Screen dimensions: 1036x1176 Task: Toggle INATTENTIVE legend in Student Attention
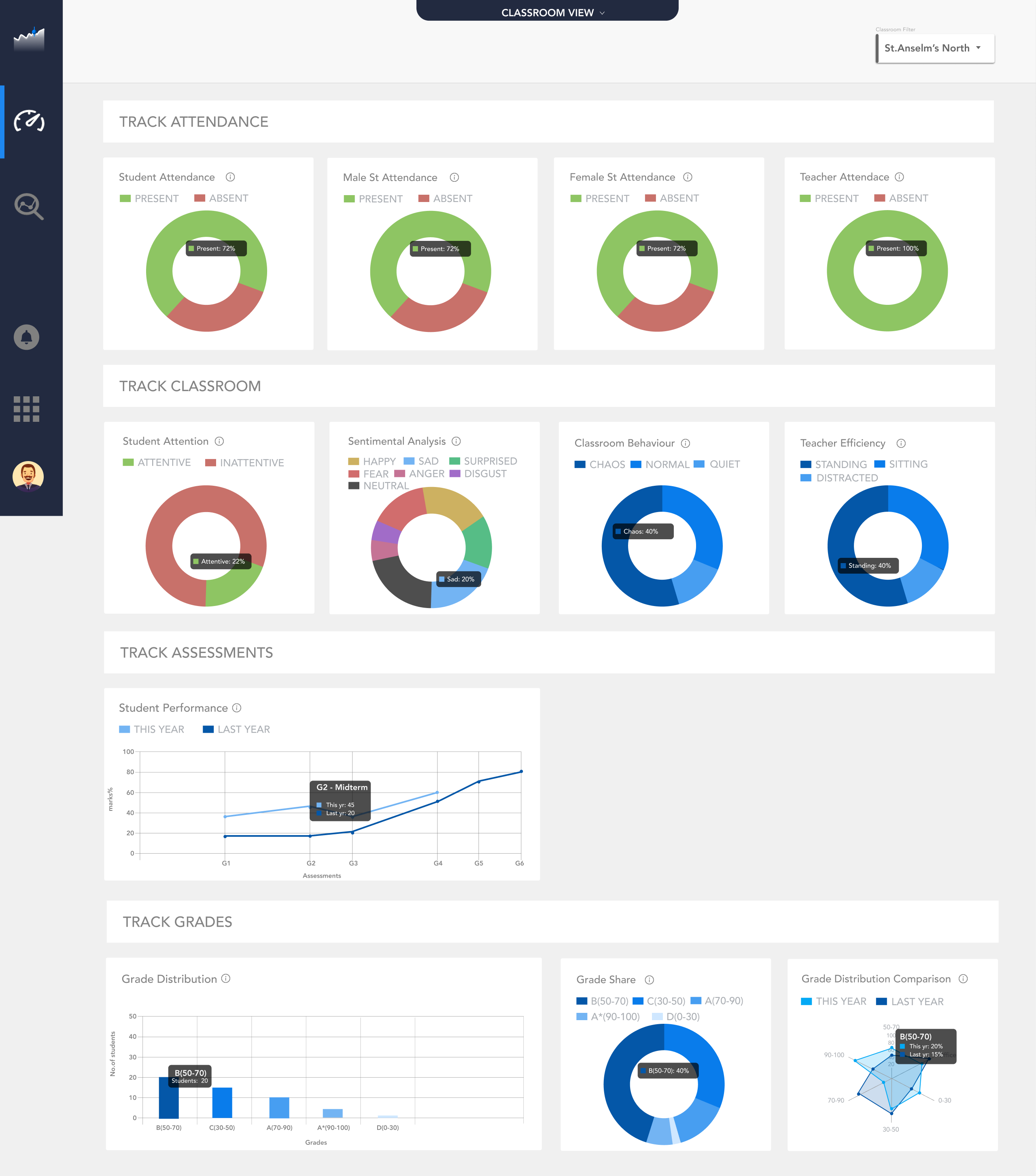[251, 463]
